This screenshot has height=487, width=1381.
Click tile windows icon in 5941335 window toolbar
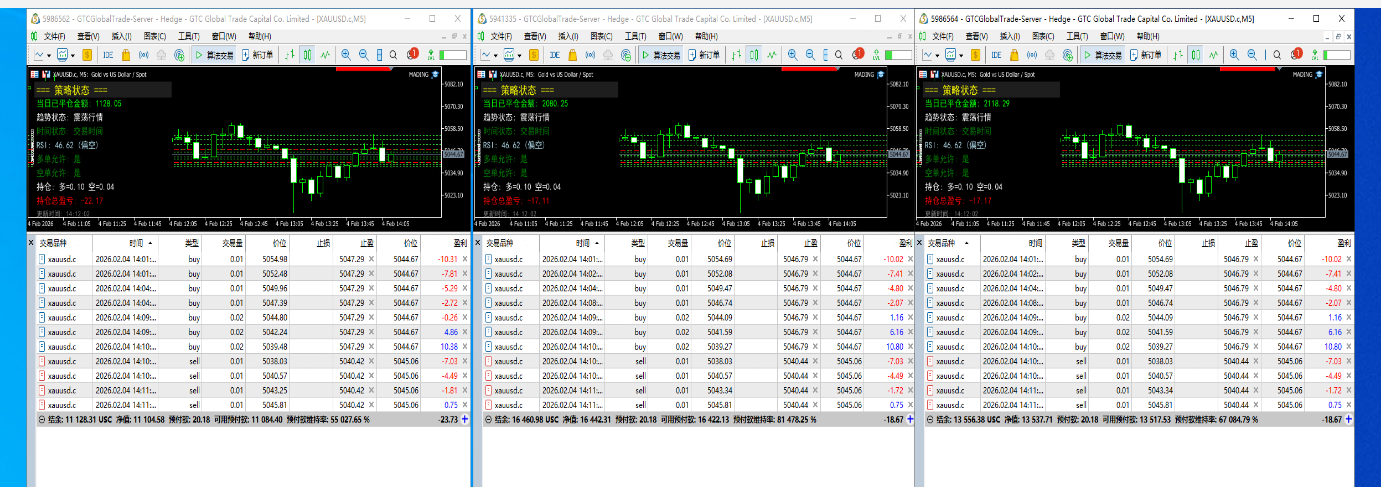point(825,55)
